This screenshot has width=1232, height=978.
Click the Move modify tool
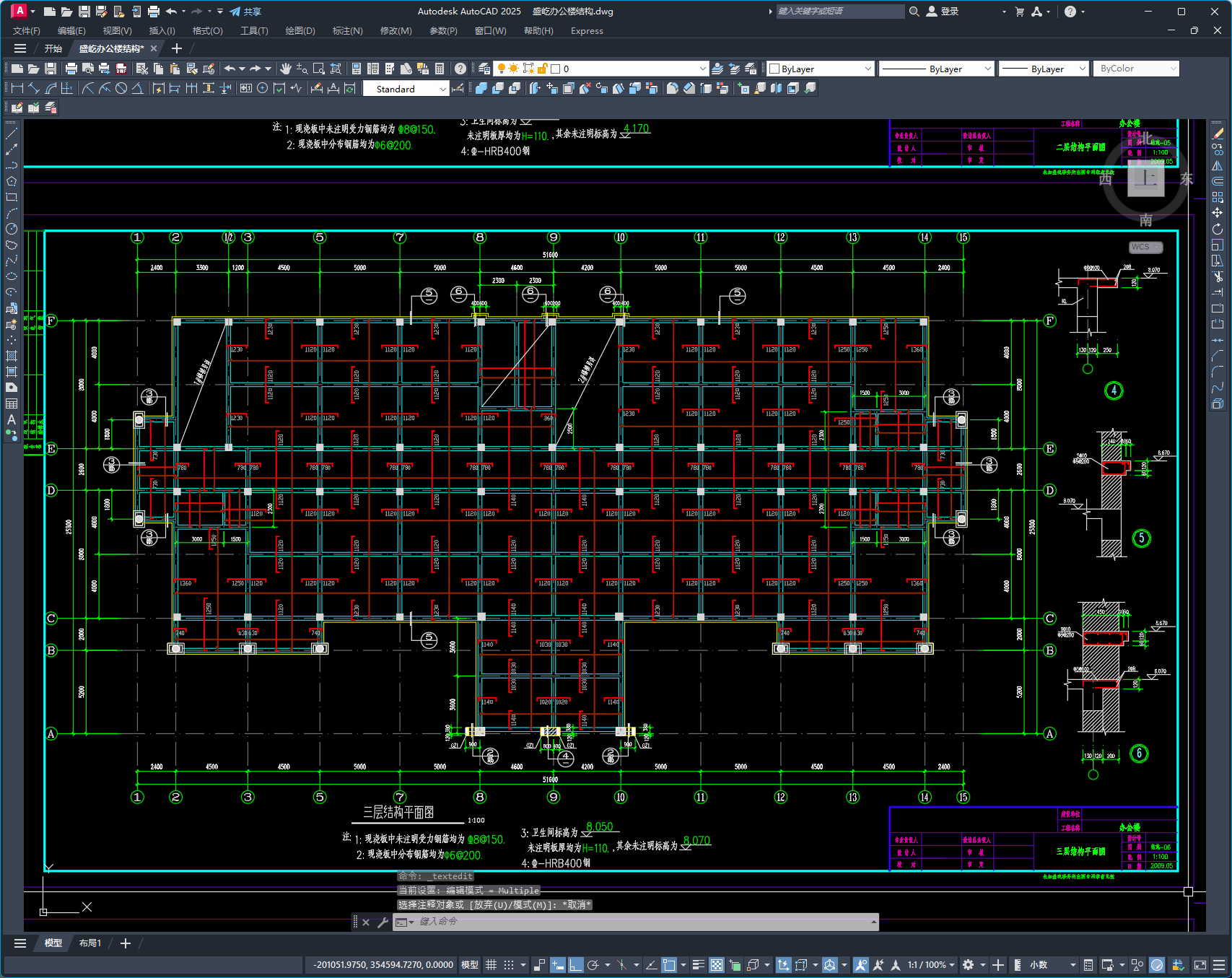pos(1218,213)
